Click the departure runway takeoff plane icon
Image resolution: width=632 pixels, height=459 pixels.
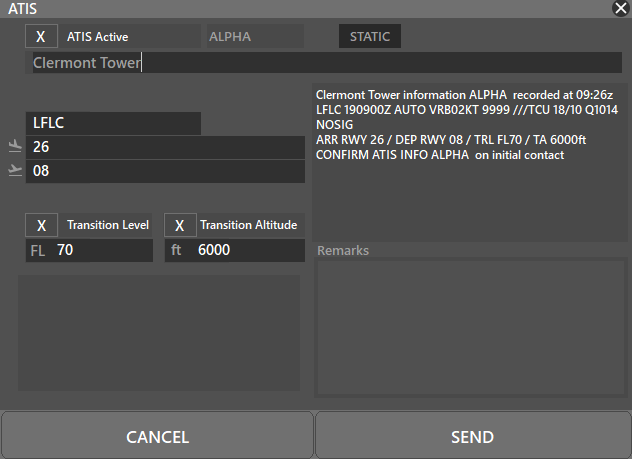pos(15,170)
